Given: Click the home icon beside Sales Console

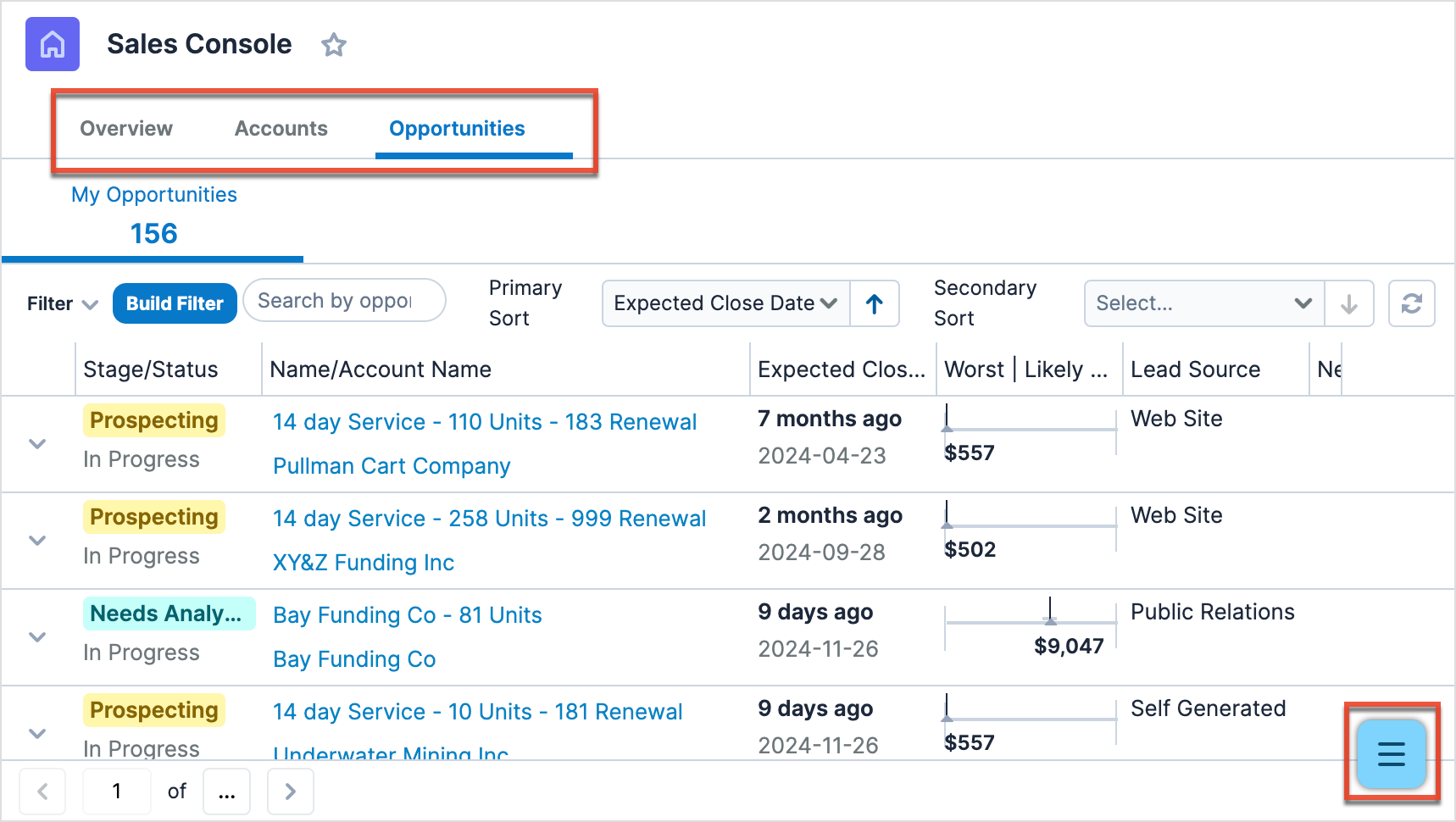Looking at the screenshot, I should coord(53,44).
